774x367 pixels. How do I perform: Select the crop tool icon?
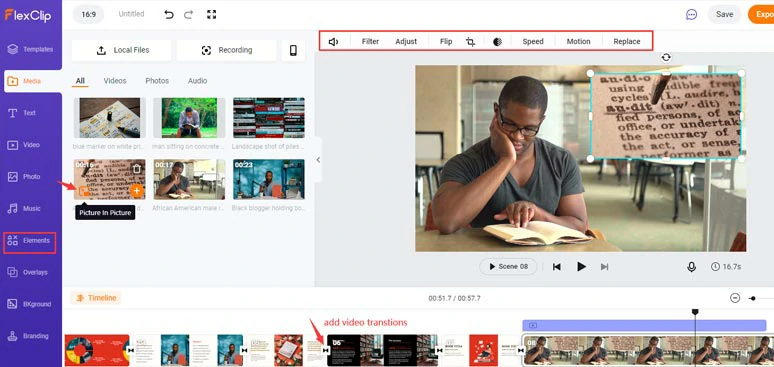pyautogui.click(x=470, y=41)
